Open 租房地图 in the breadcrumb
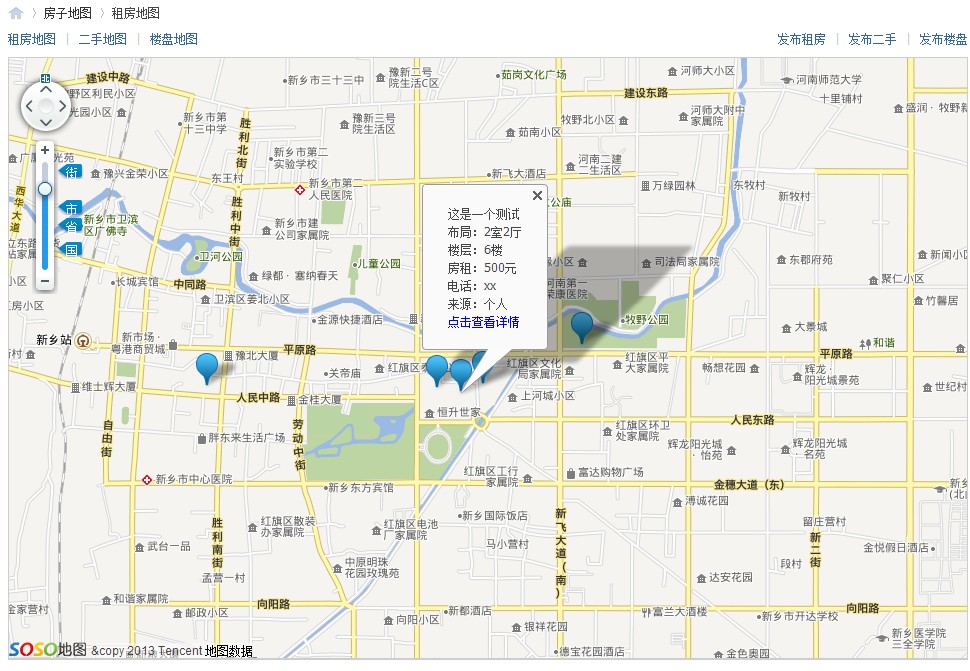The width and height of the screenshot is (970, 671). click(x=135, y=13)
